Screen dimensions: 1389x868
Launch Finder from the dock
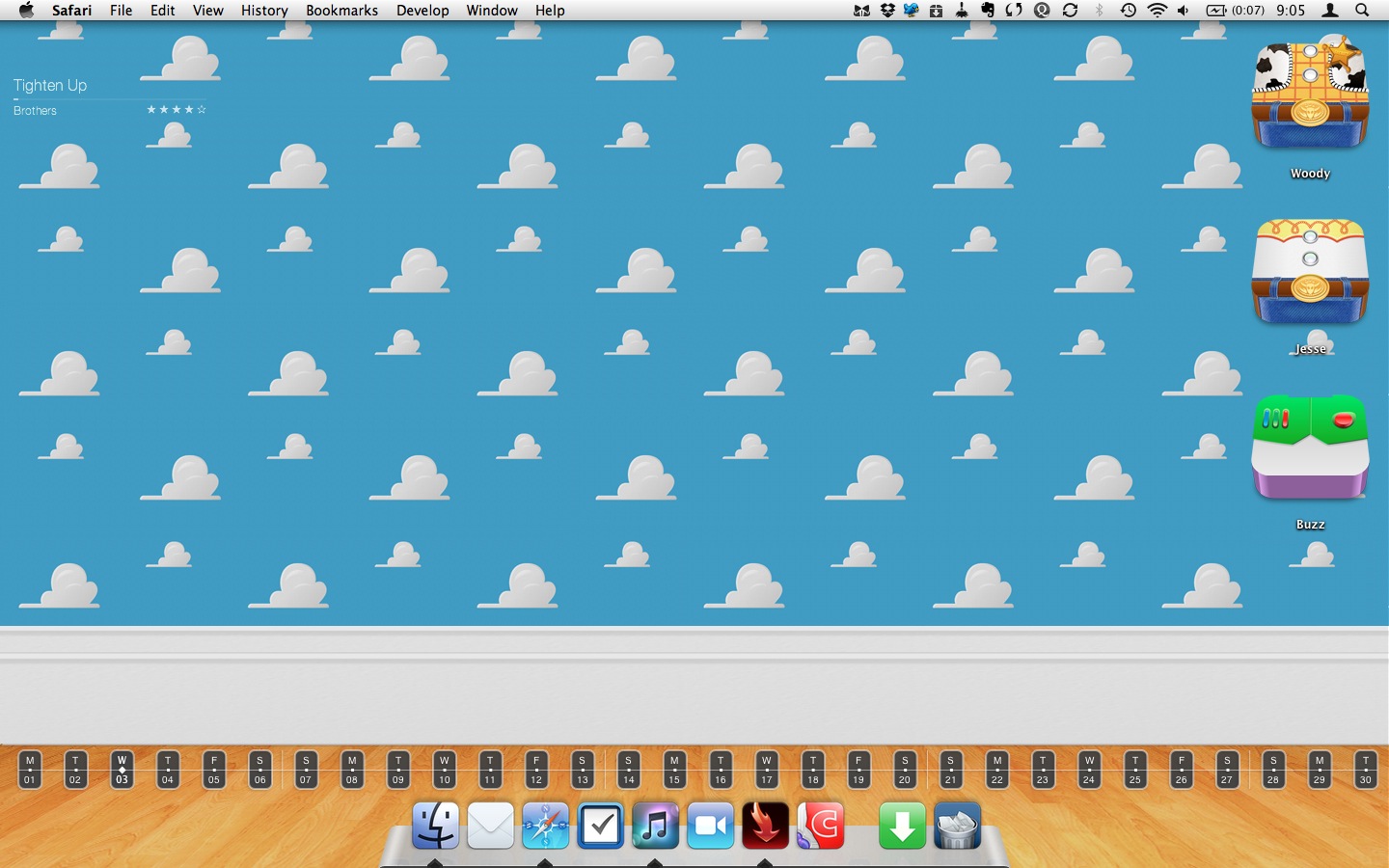point(436,827)
